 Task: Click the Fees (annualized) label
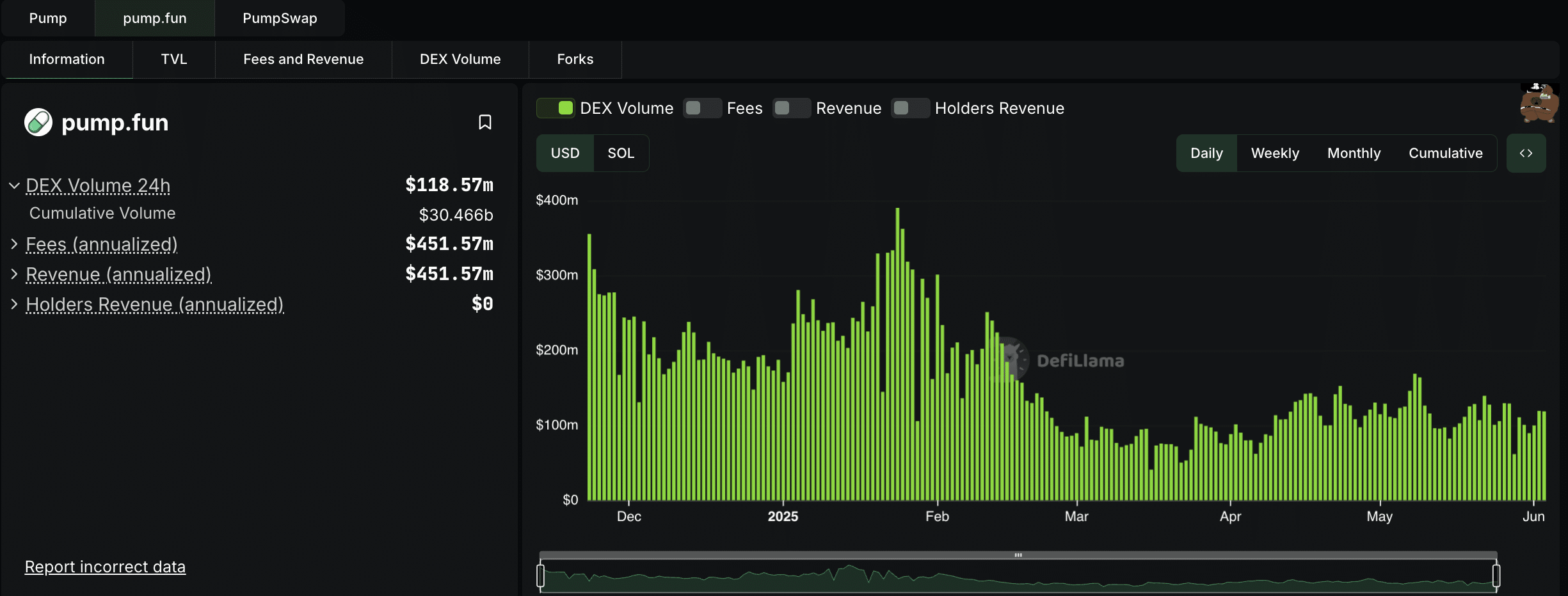[102, 244]
